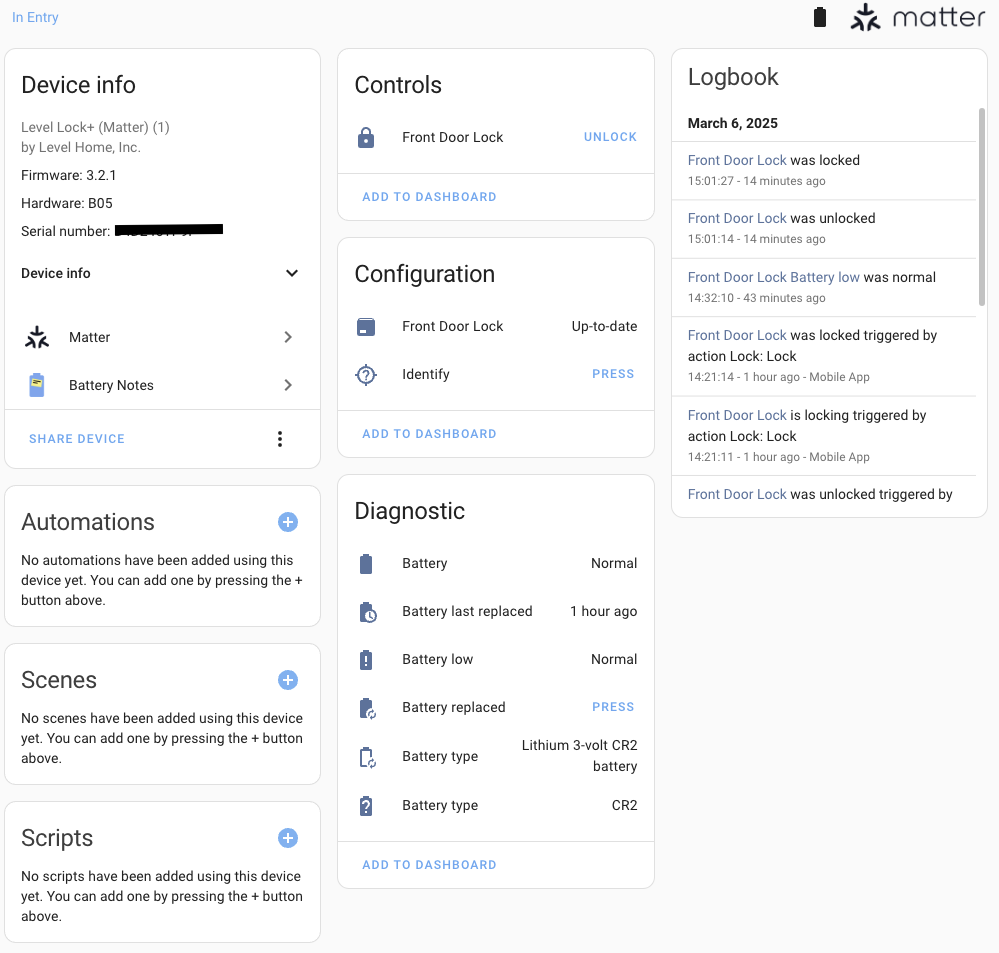Click Share Device
This screenshot has width=999, height=953.
pyautogui.click(x=77, y=439)
